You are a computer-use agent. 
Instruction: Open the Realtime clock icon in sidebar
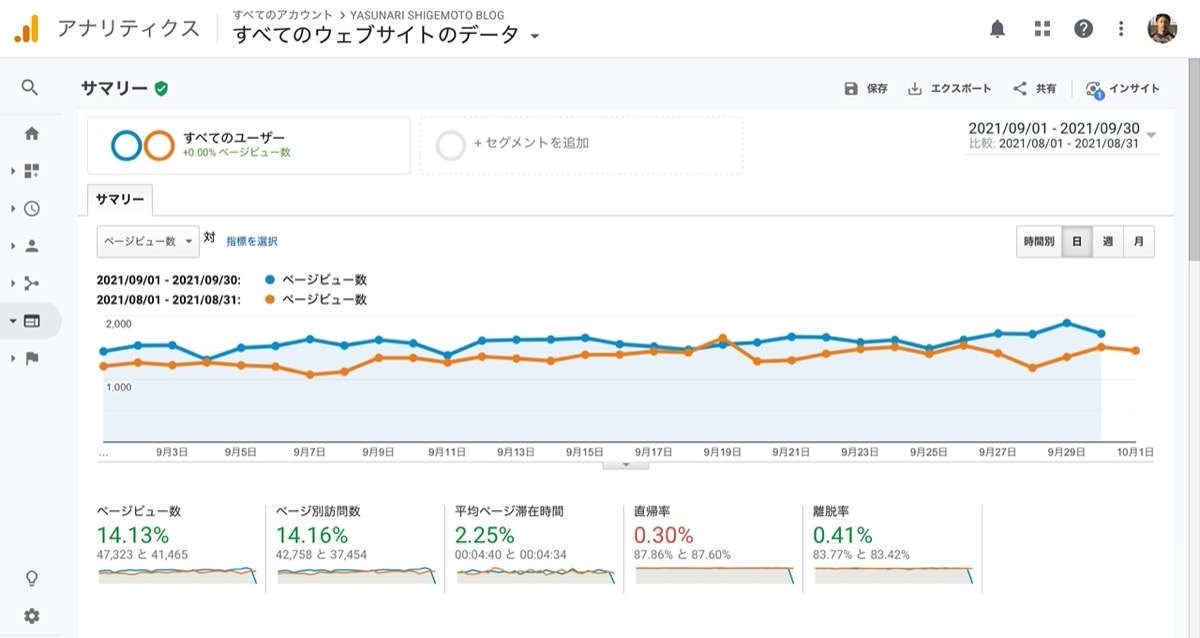pyautogui.click(x=32, y=209)
